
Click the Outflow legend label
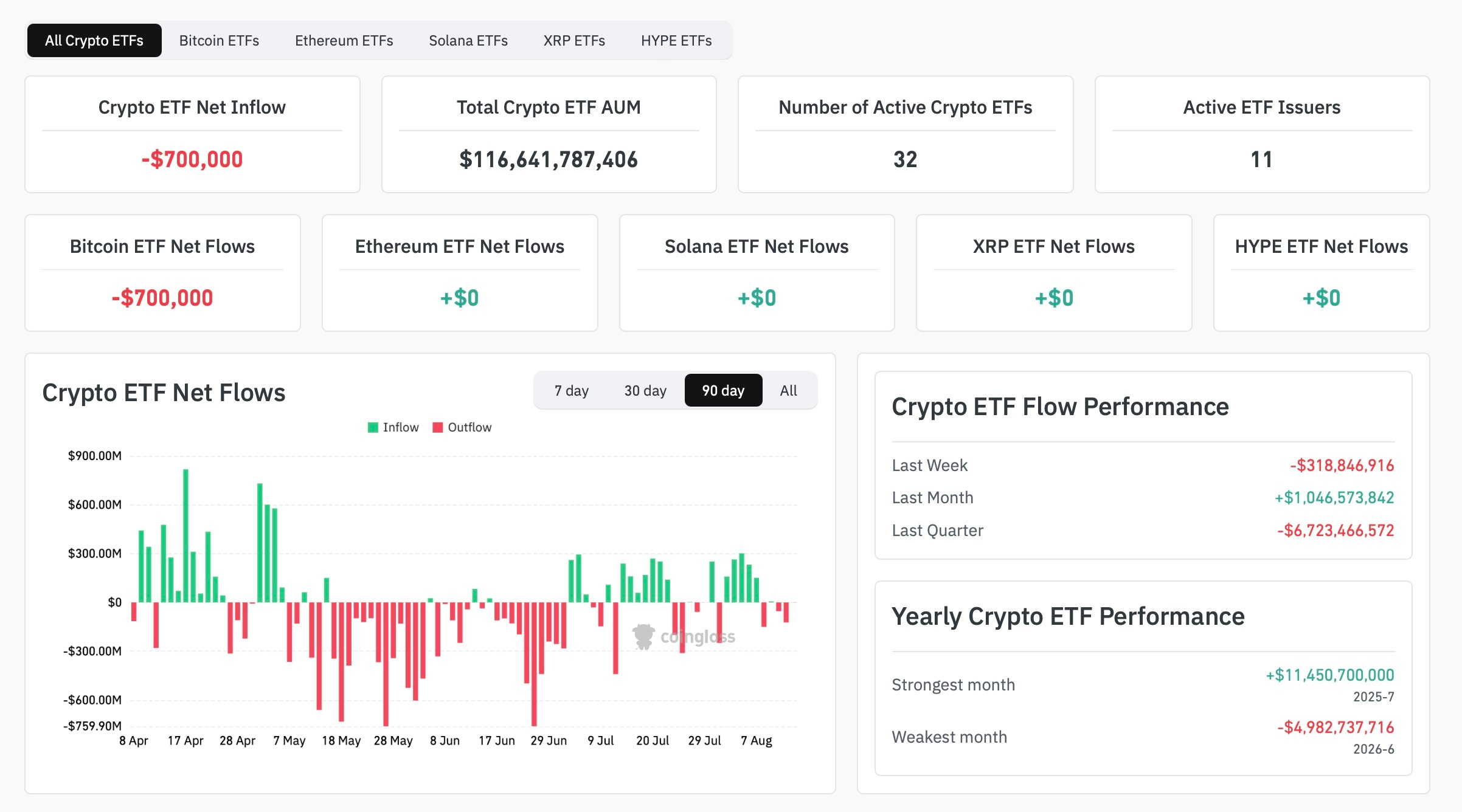pos(469,427)
